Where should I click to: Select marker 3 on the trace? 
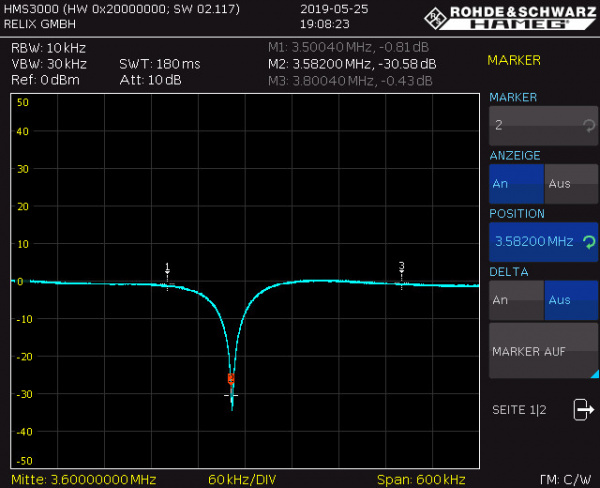point(401,268)
